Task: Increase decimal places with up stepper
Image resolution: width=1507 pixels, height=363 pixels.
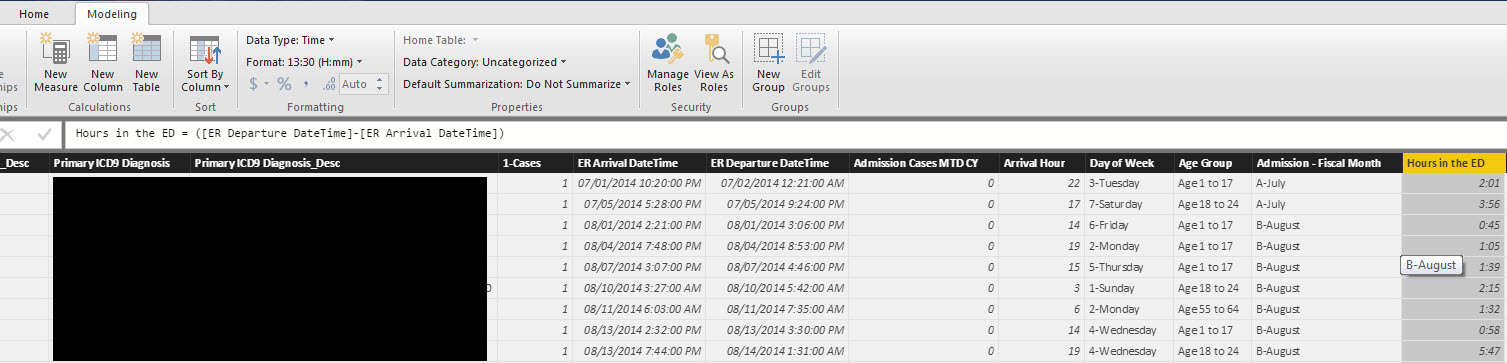Action: pos(380,80)
